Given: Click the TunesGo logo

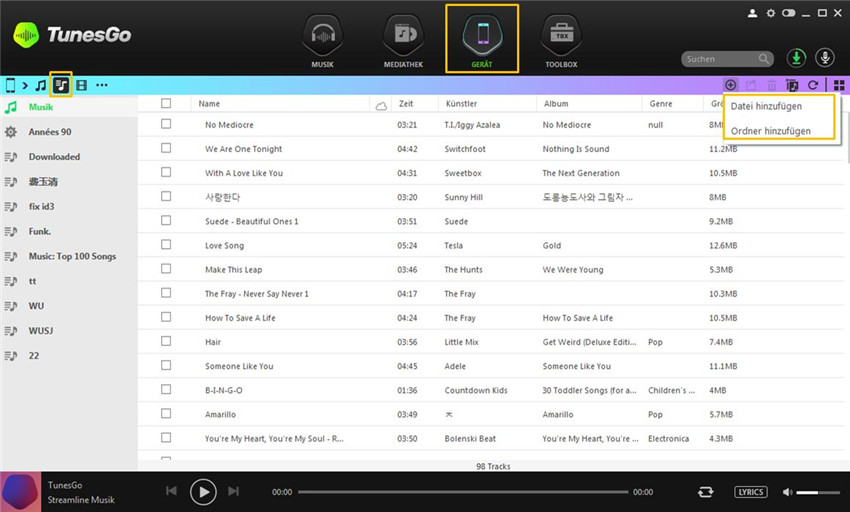Looking at the screenshot, I should pyautogui.click(x=72, y=35).
